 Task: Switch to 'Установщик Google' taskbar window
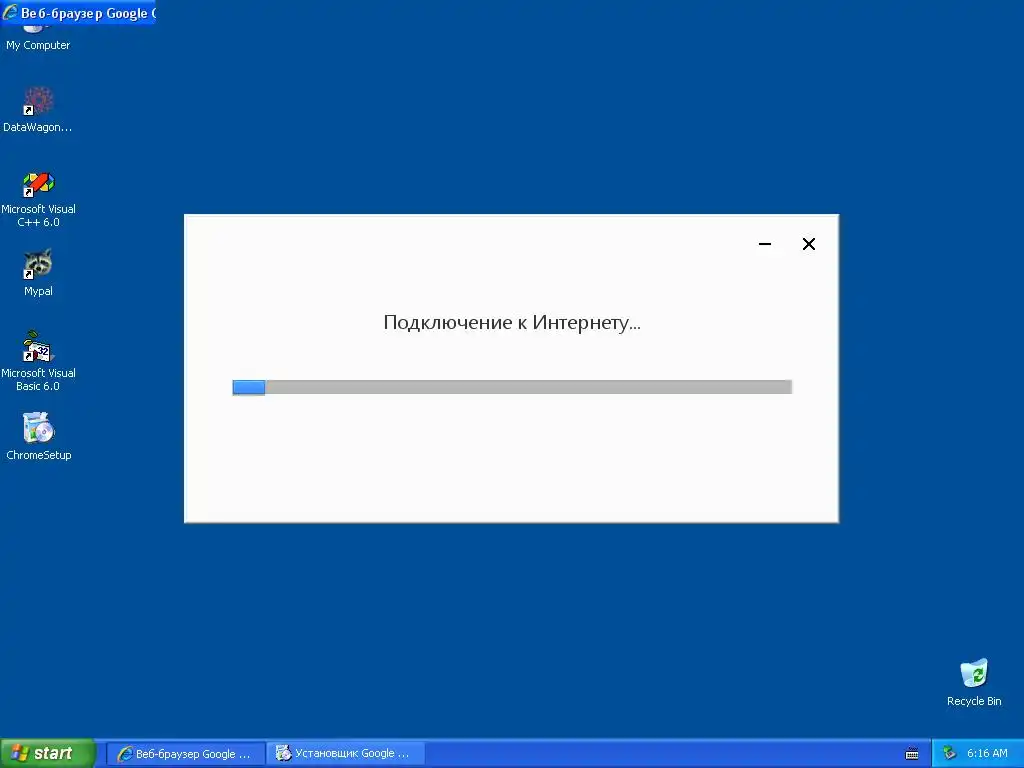(x=345, y=754)
